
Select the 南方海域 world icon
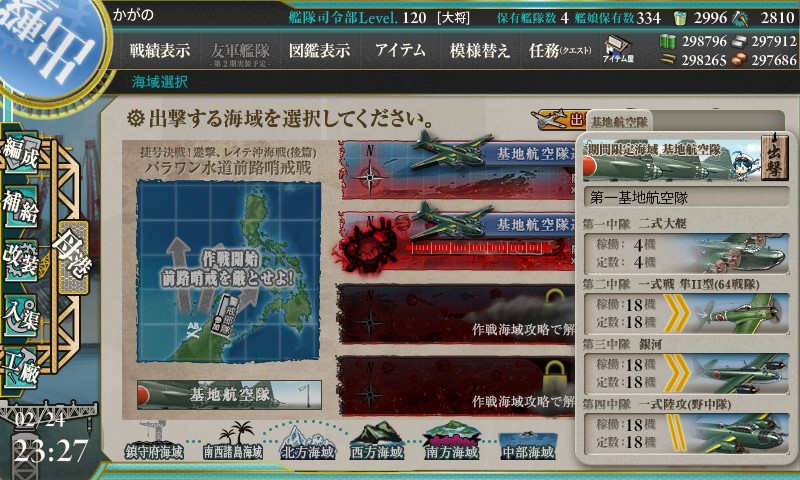click(x=452, y=441)
